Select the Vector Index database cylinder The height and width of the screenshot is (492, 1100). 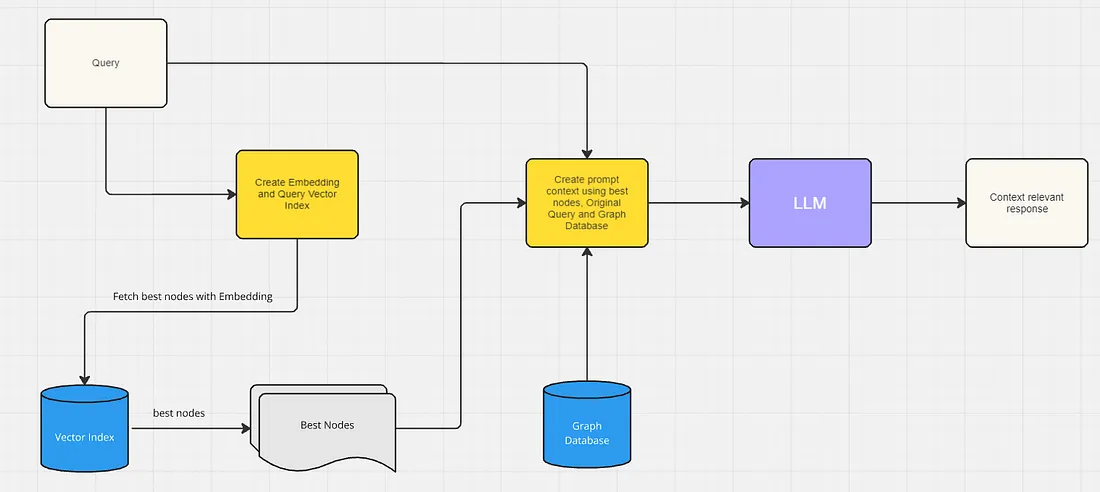point(85,427)
